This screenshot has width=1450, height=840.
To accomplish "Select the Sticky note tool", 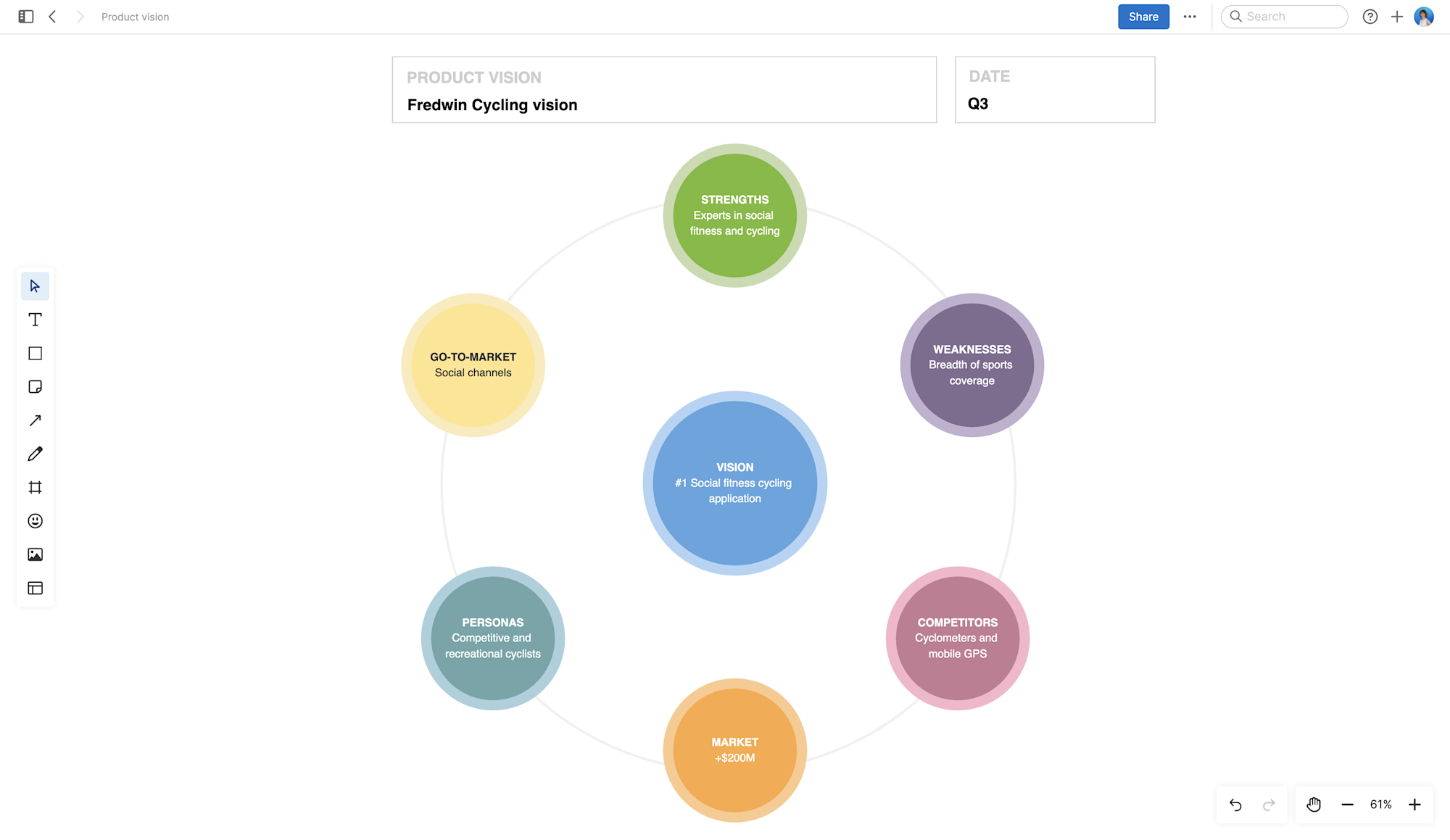I will [35, 387].
